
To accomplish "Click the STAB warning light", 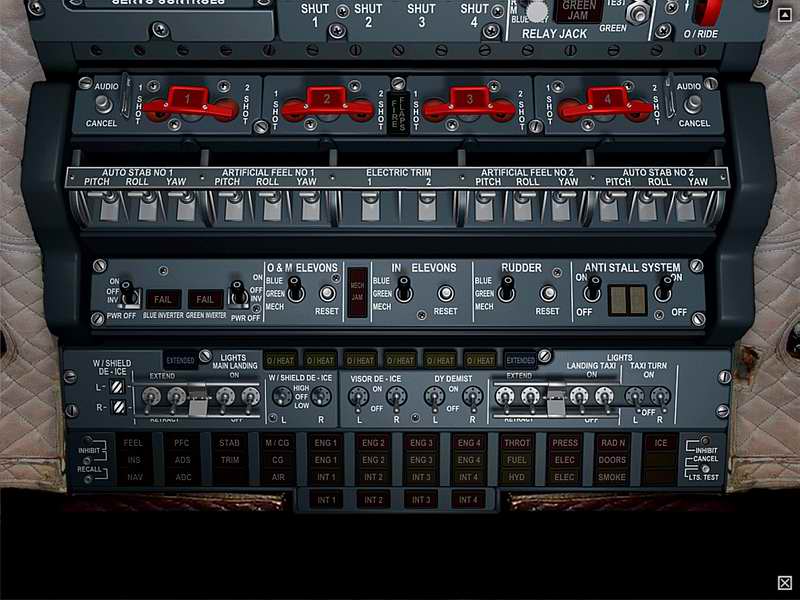I will pos(230,443).
